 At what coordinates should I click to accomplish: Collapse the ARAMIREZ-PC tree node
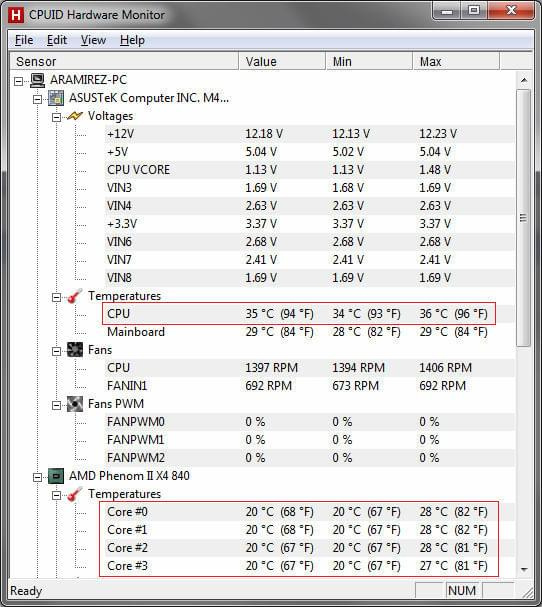[18, 81]
